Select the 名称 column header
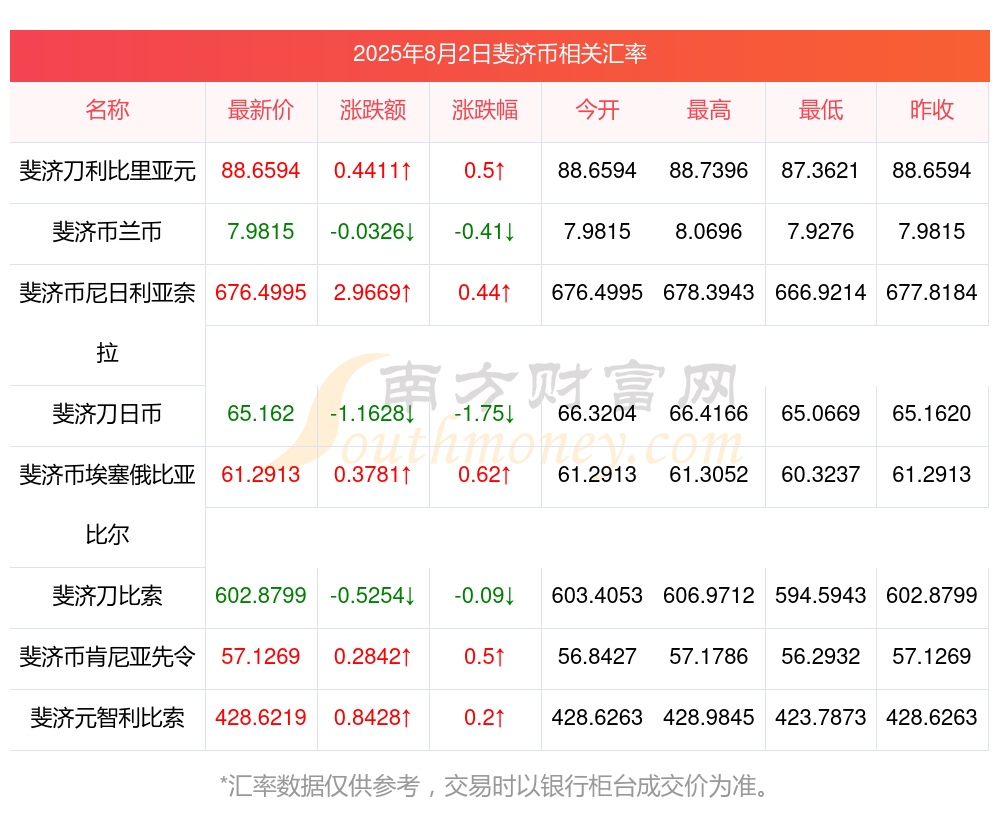1000x817 pixels. point(107,110)
